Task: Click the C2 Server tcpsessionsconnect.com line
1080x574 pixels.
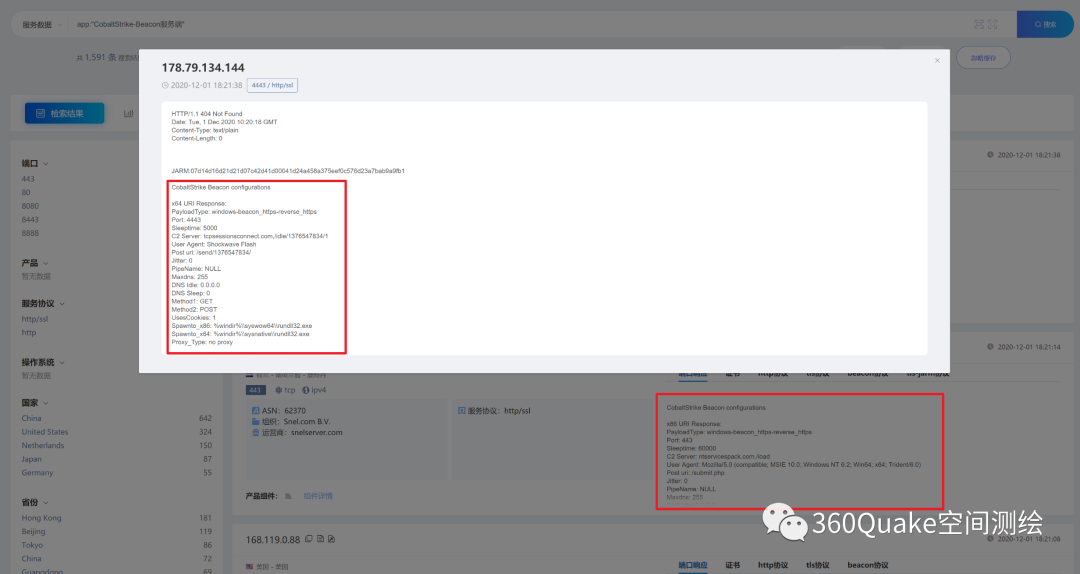Action: [249, 236]
